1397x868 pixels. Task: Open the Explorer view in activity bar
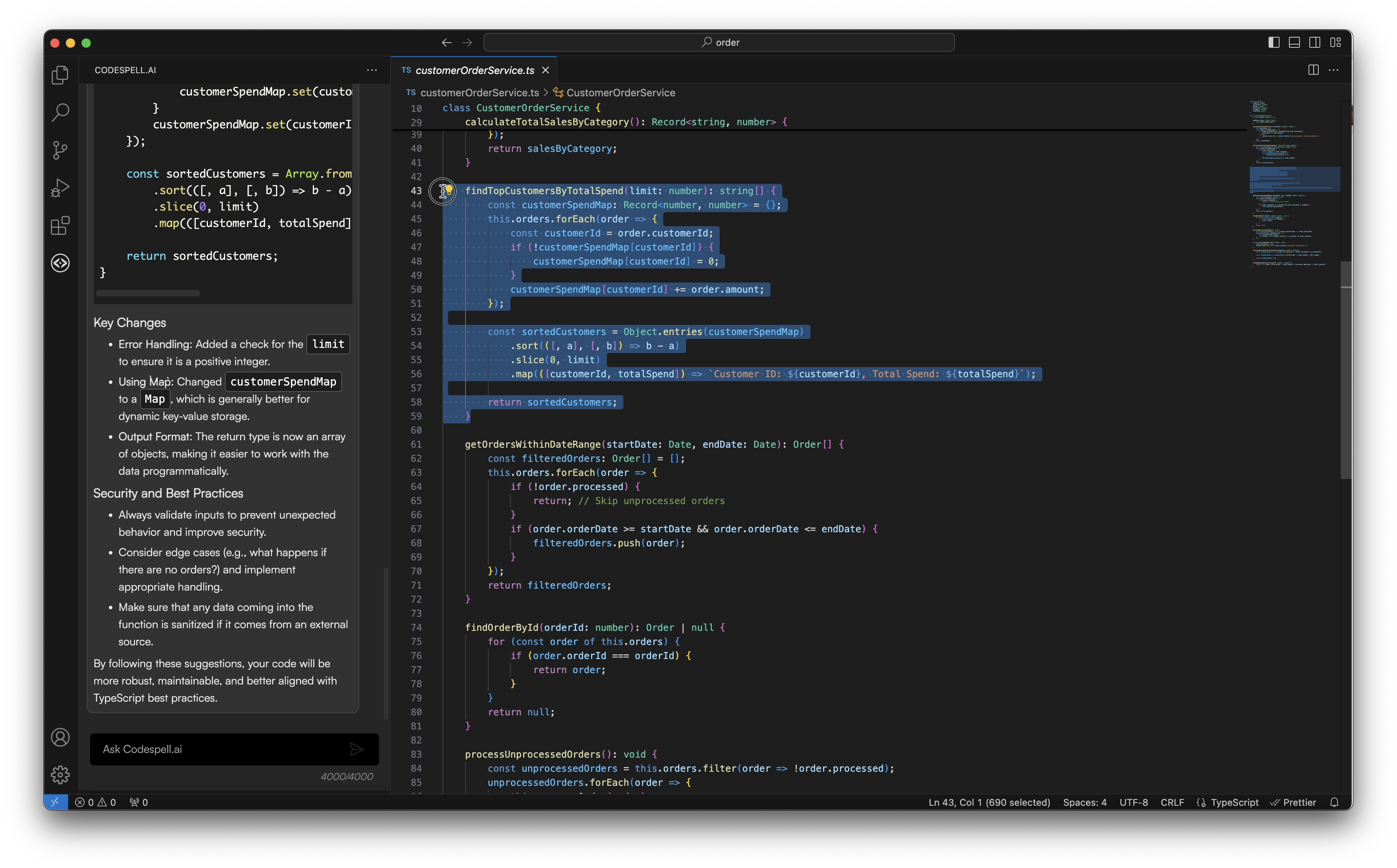[x=60, y=75]
